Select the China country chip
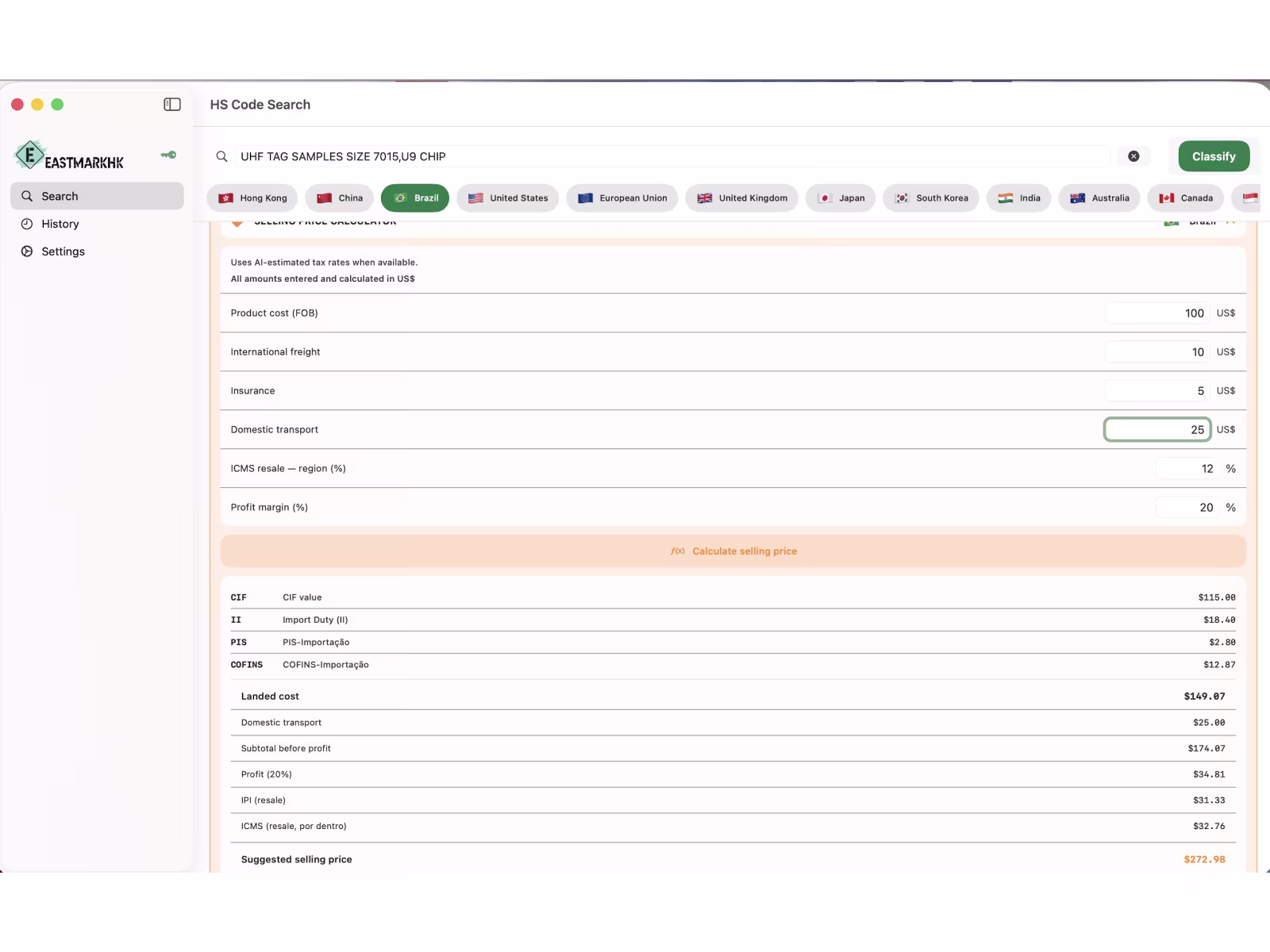The height and width of the screenshot is (952, 1270). tap(340, 198)
